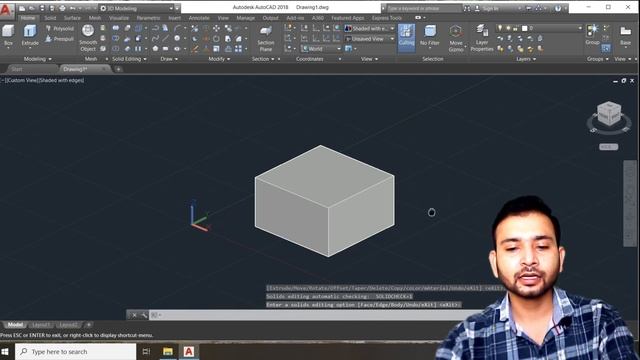The height and width of the screenshot is (360, 640).
Task: Close the command line window
Action: 134,315
